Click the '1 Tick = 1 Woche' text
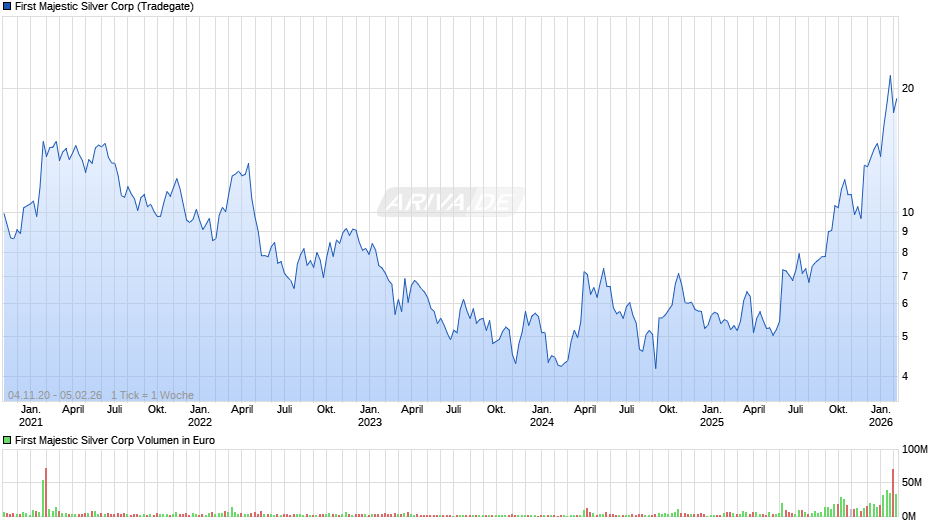The width and height of the screenshot is (940, 526). click(x=152, y=395)
